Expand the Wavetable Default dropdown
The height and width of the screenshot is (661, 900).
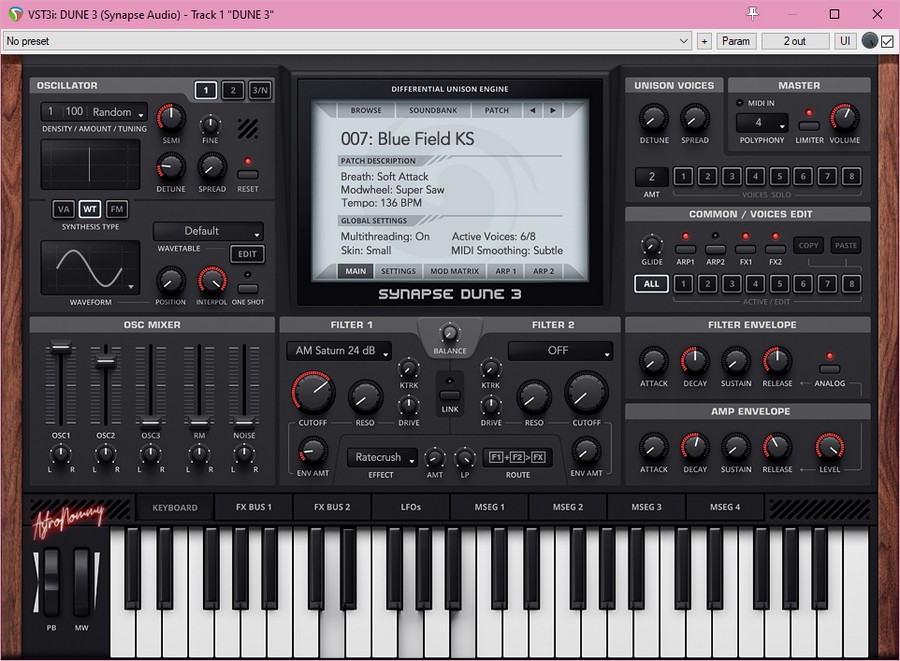coord(208,231)
